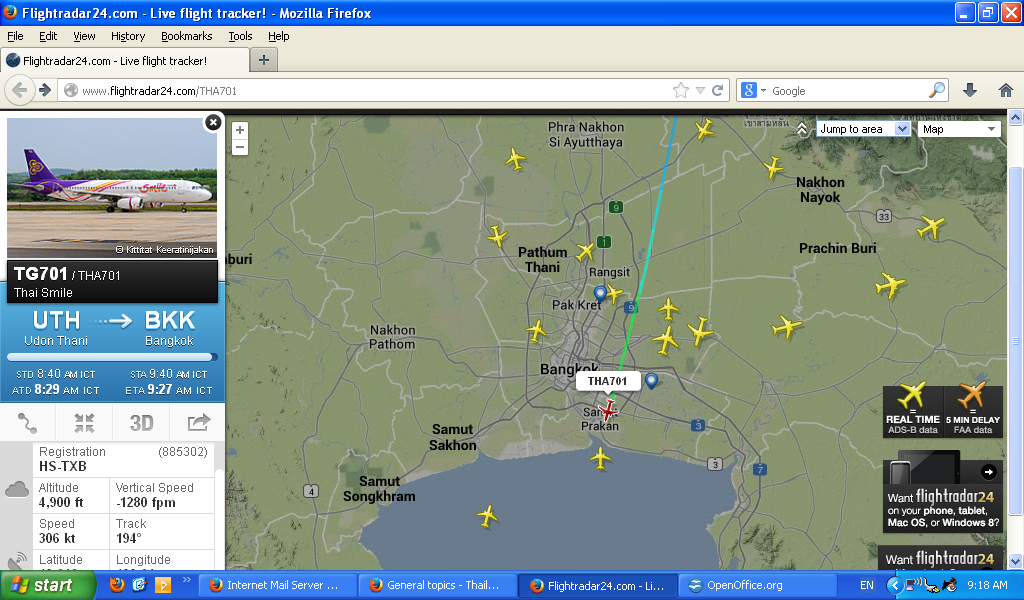Click the Altitude 4,900 ft value
Viewport: 1024px width, 600px height.
[61, 502]
